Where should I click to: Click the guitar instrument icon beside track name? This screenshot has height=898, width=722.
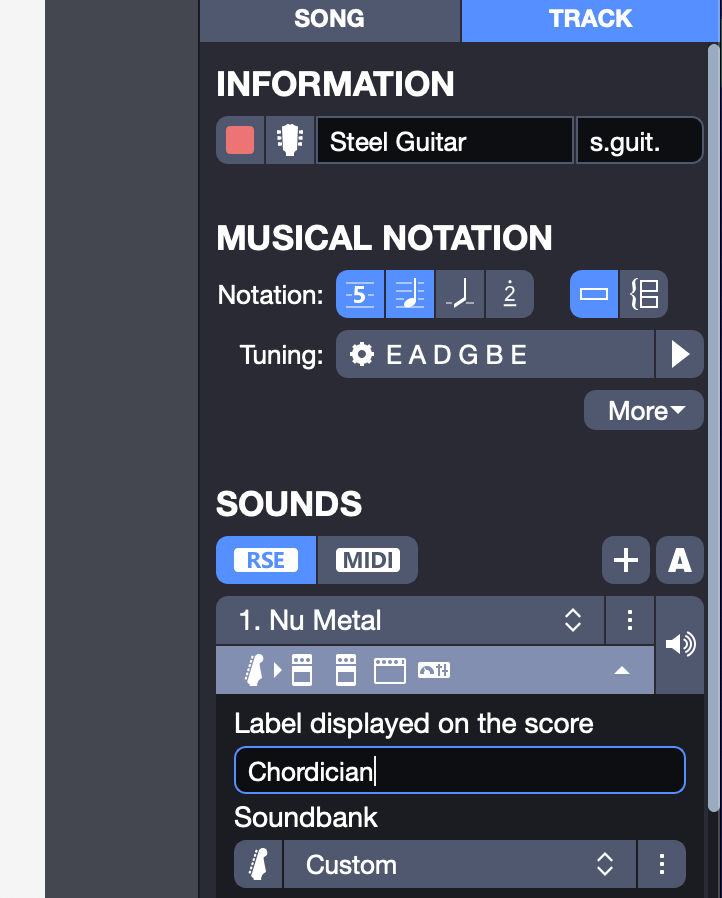[290, 141]
